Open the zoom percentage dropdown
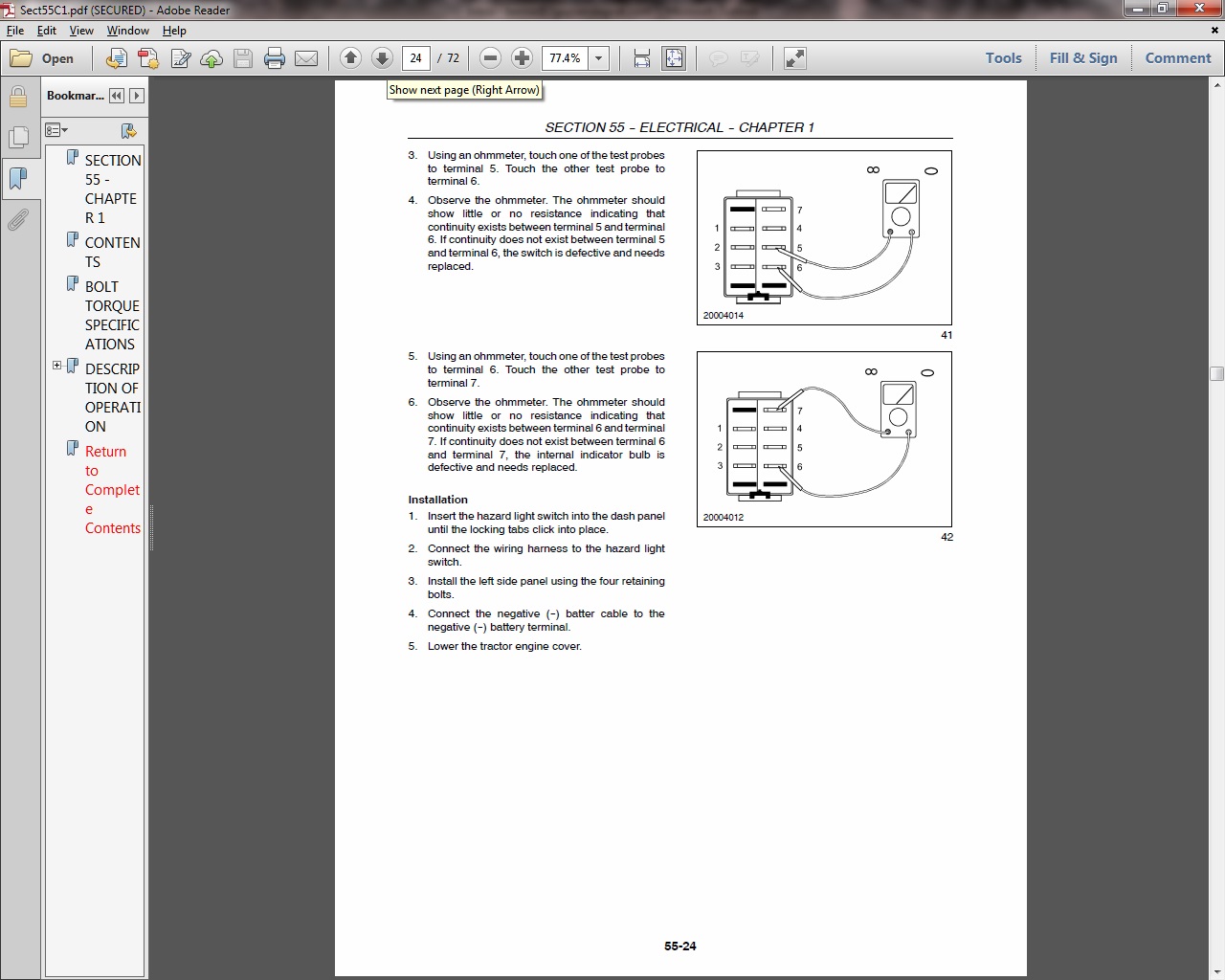1225x980 pixels. tap(599, 58)
